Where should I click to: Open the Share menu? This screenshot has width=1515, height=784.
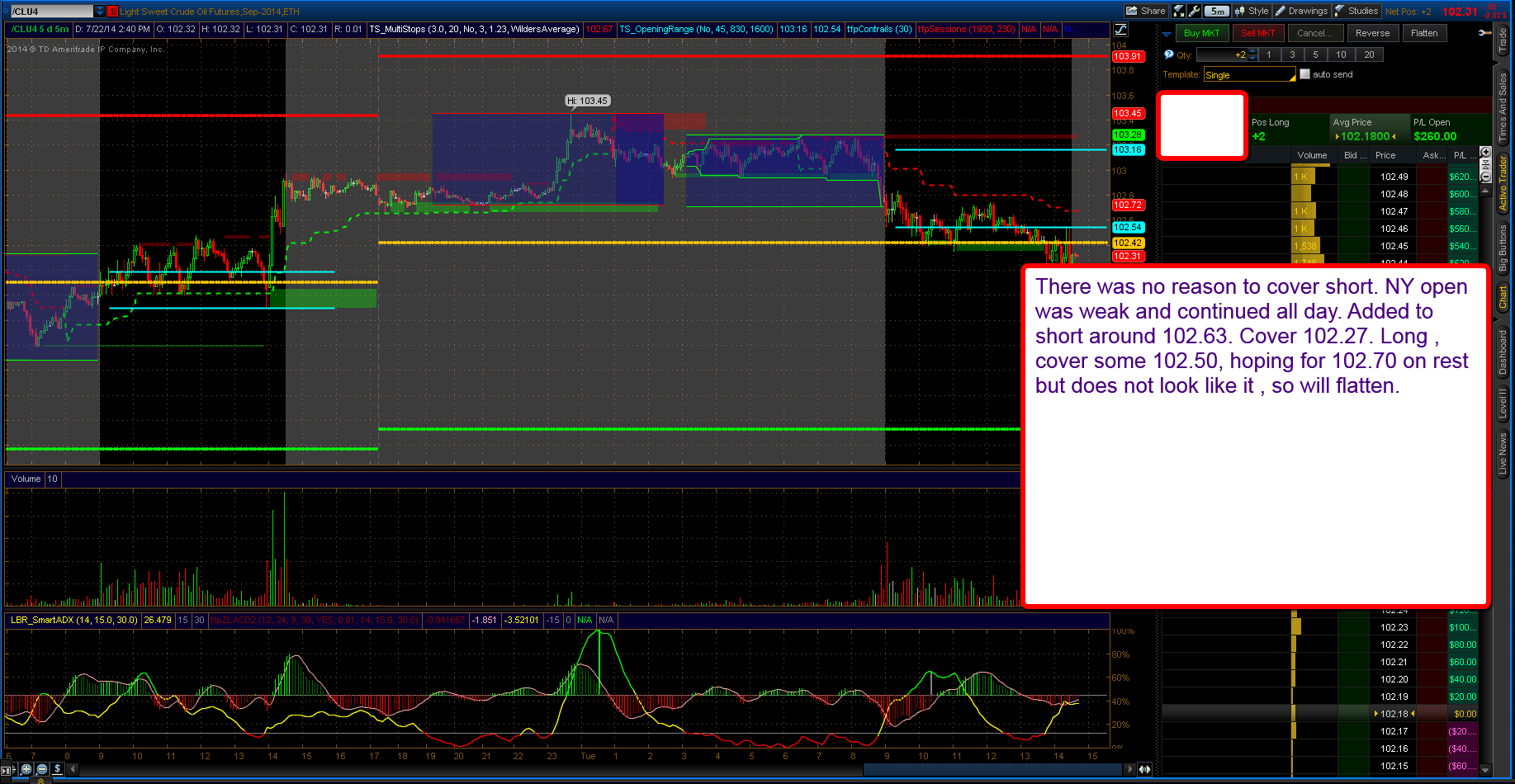point(1146,11)
